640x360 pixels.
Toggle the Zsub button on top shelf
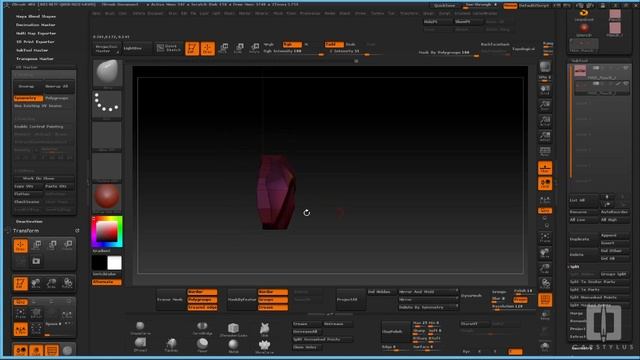351,44
